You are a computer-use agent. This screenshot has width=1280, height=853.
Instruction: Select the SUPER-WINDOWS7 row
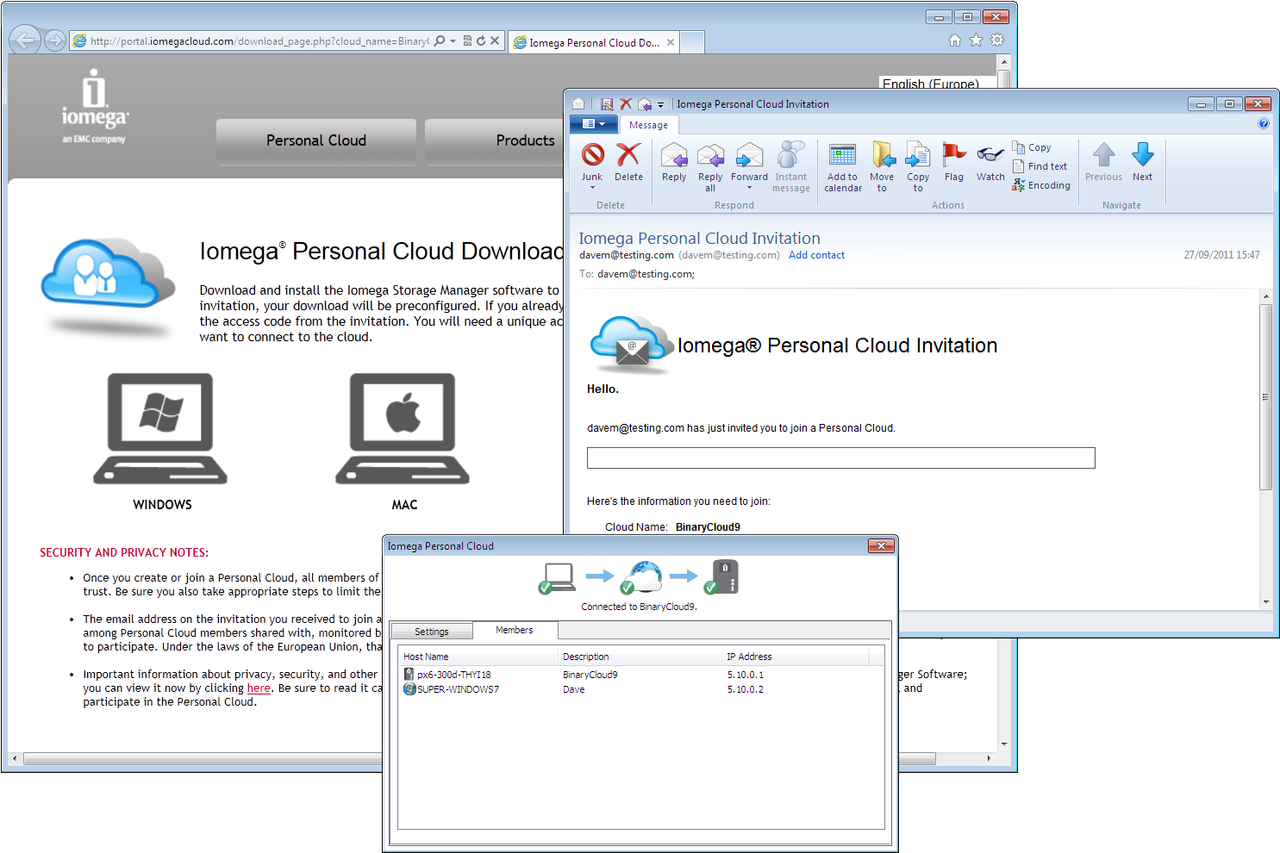pos(641,689)
